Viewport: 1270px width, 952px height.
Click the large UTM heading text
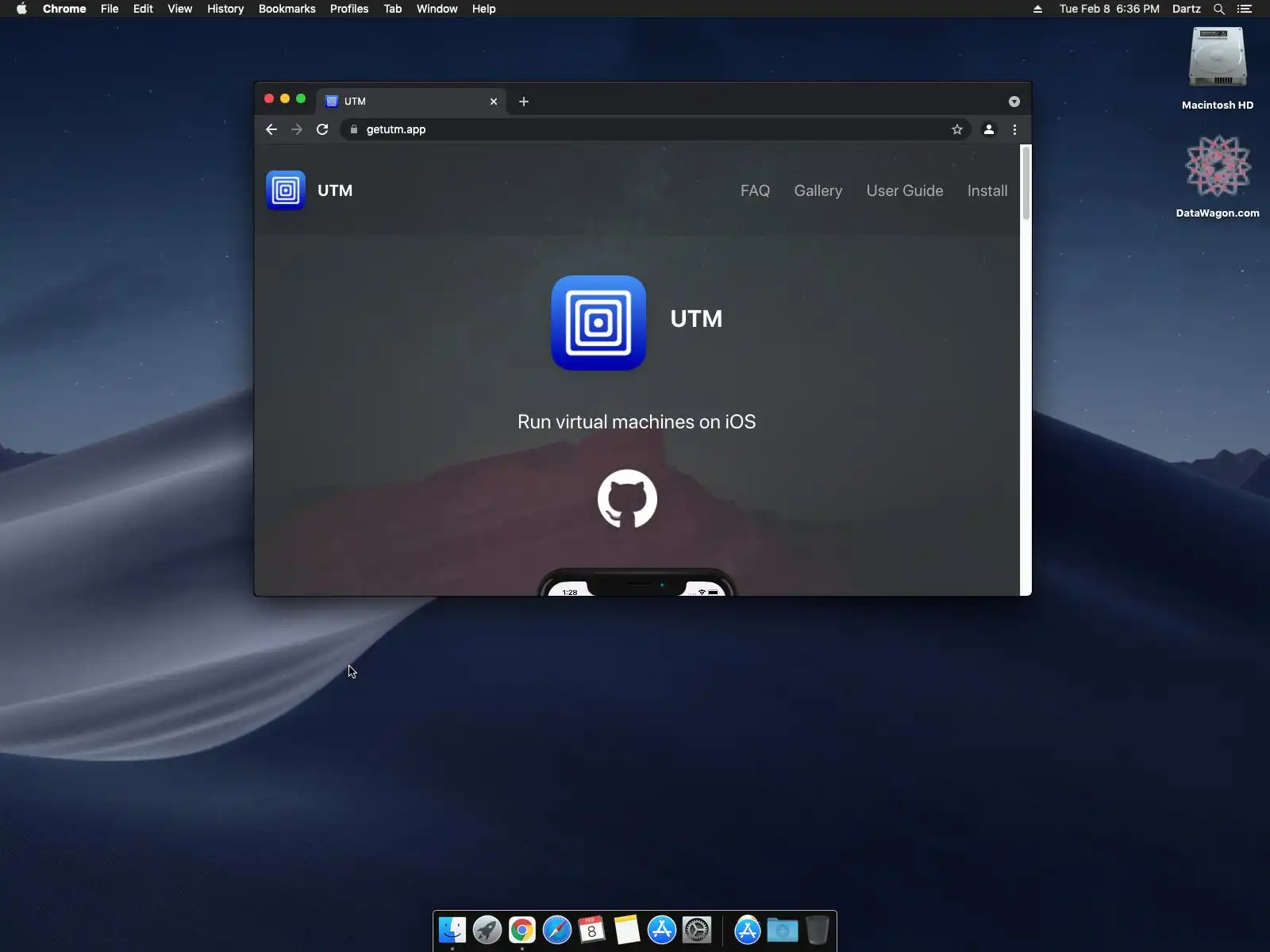tap(696, 318)
